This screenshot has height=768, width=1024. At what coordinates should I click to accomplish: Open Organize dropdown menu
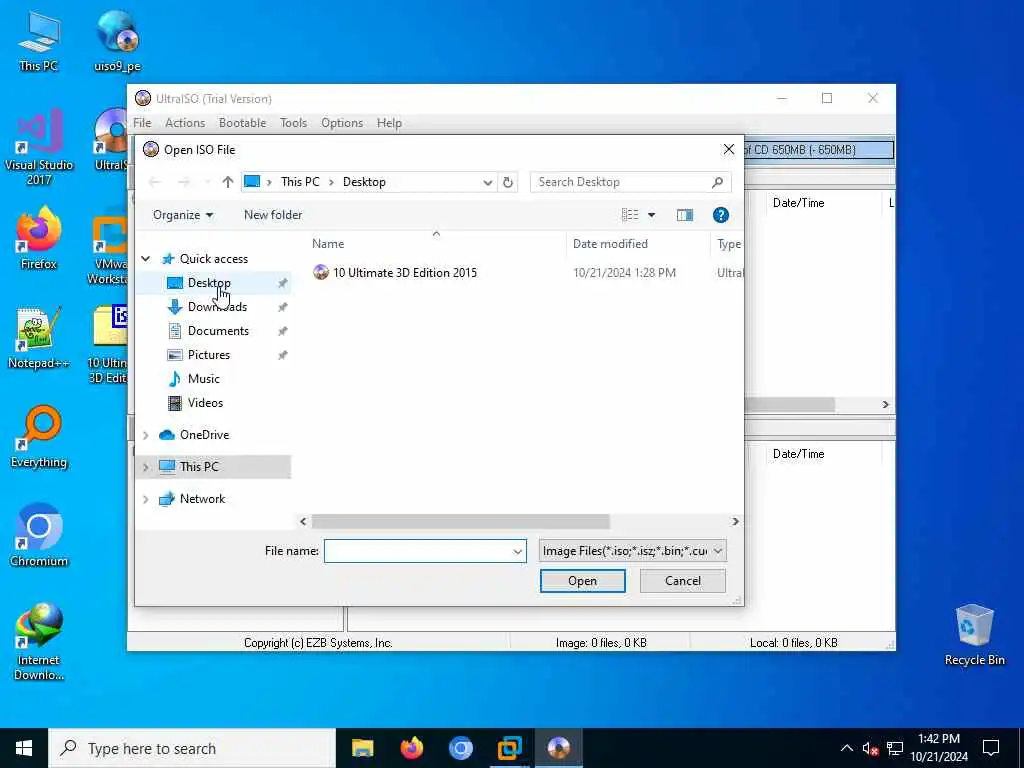[x=183, y=215]
